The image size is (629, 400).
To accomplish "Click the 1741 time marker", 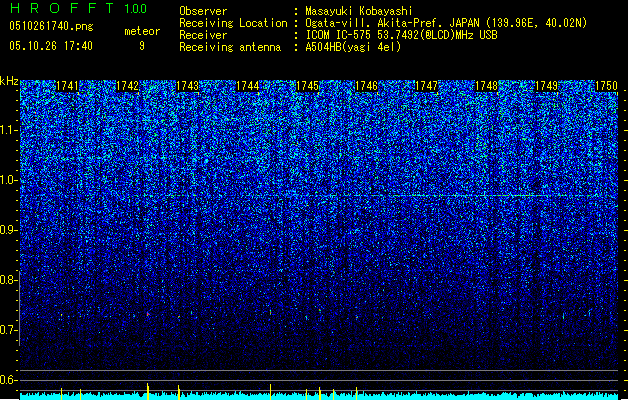I will 67,86.
